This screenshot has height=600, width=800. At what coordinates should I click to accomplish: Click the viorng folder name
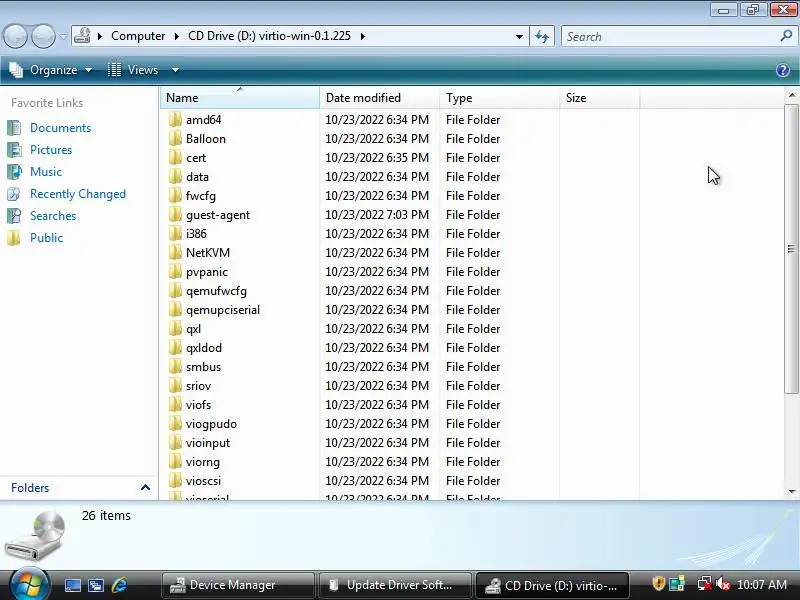click(x=203, y=462)
